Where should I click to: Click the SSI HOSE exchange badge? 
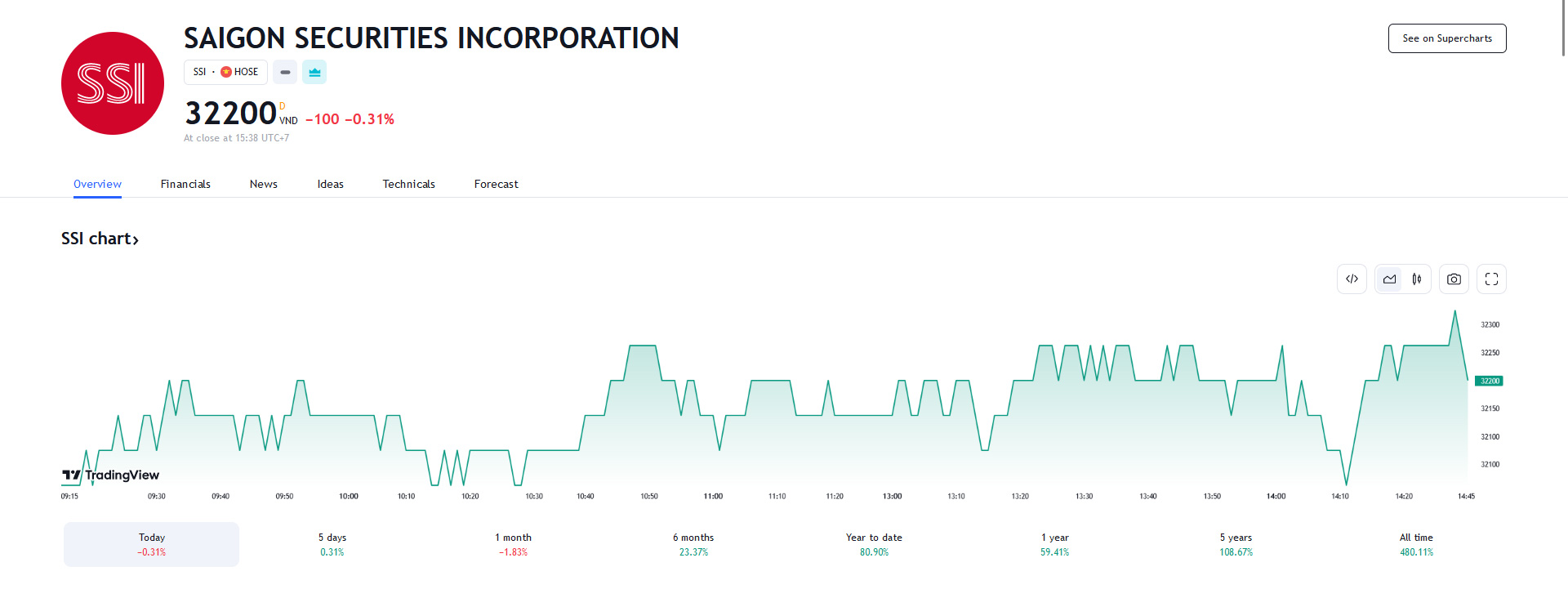coord(225,72)
